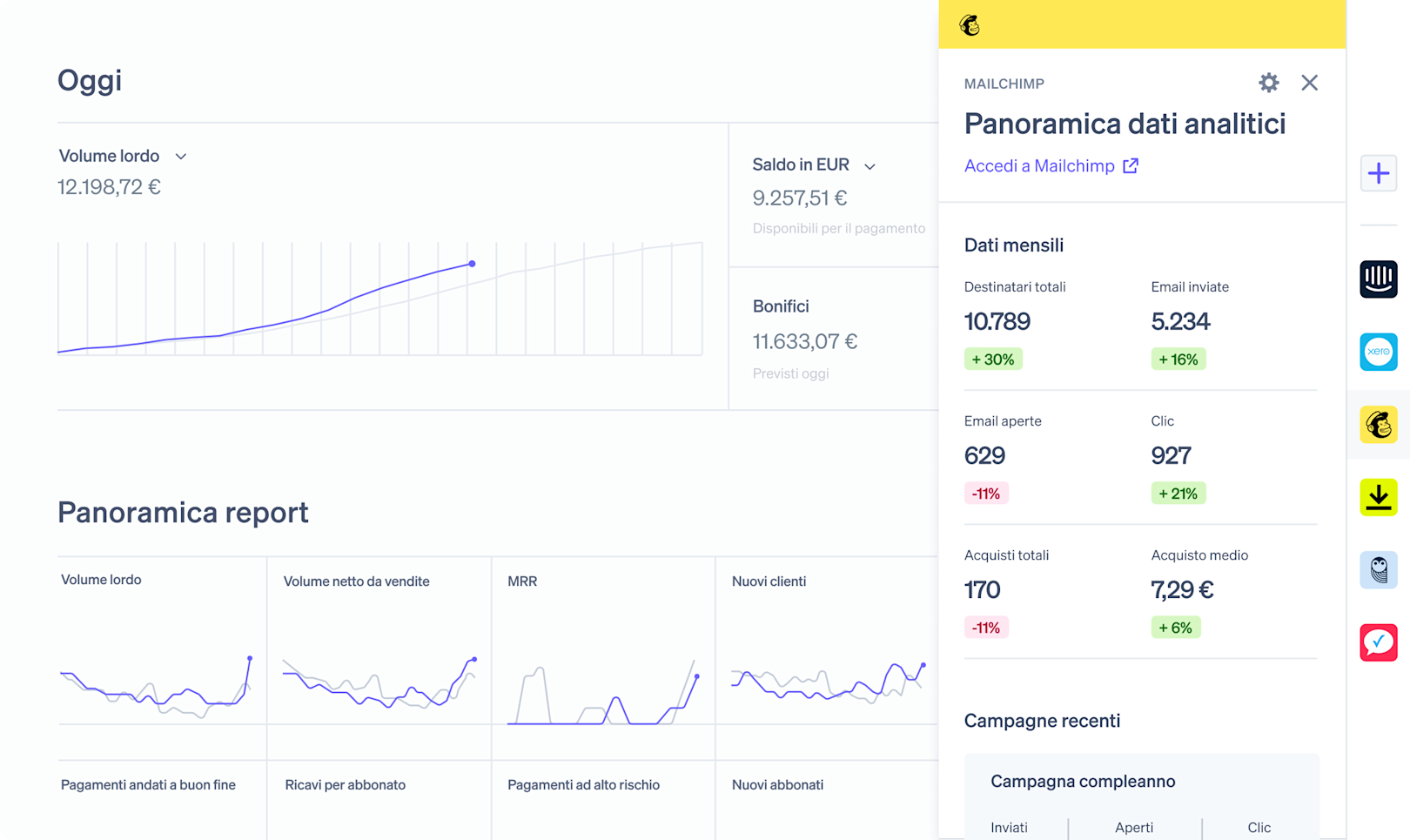Click Email aperte value 629

point(984,456)
